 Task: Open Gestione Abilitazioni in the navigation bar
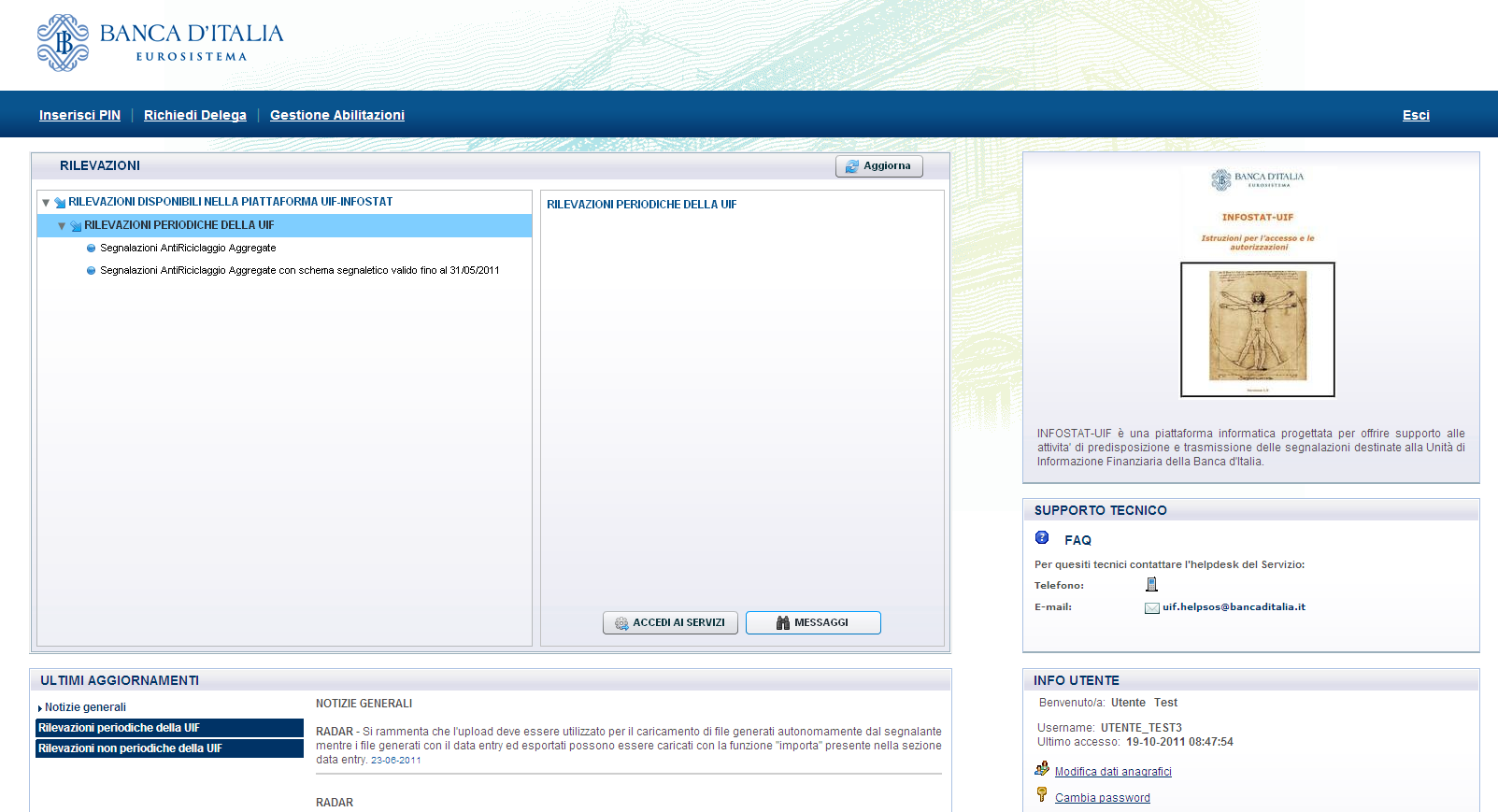coord(337,115)
